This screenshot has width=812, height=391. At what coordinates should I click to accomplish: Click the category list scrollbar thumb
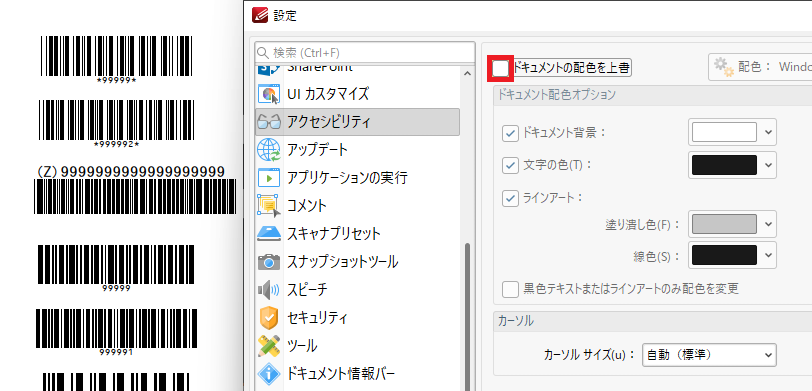click(468, 316)
